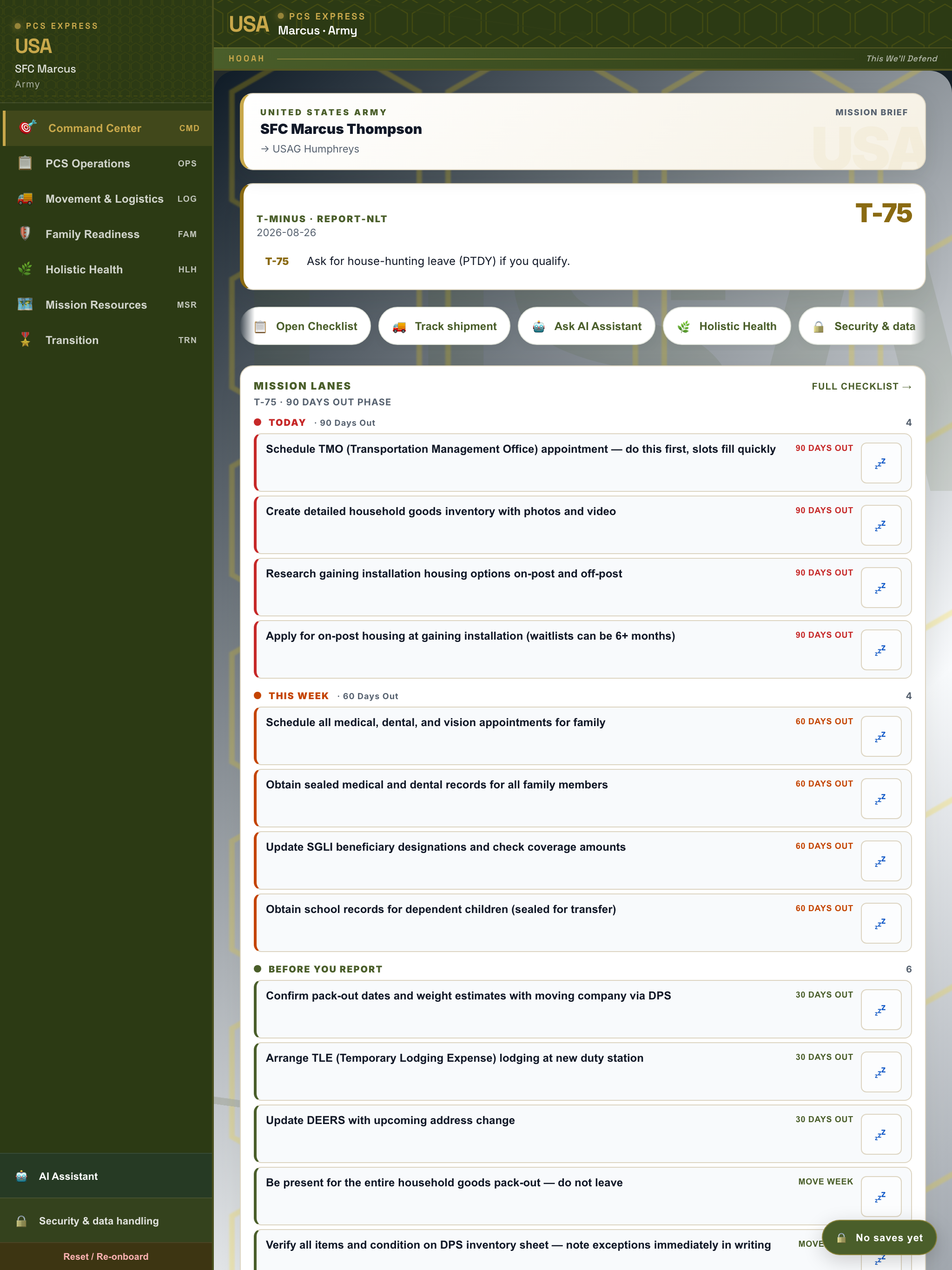
Task: Click the USA logo in top header
Action: pos(249,24)
